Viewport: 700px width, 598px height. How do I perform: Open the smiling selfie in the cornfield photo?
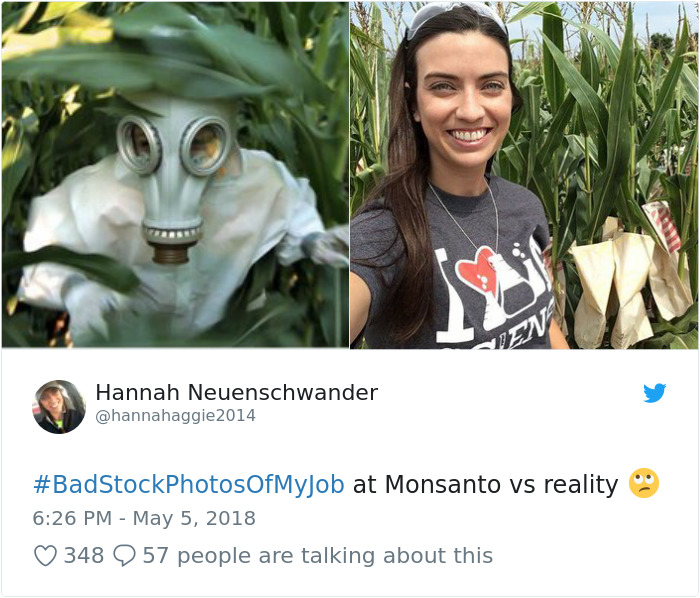(524, 175)
